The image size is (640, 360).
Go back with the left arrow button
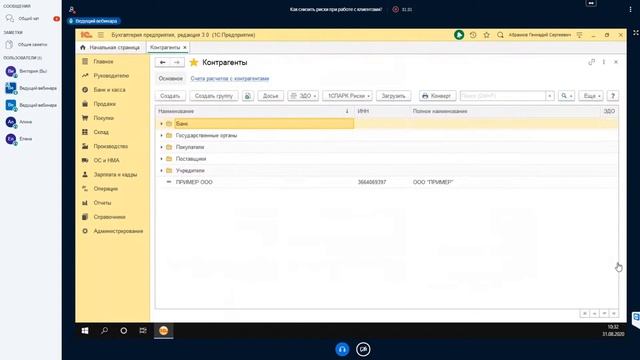click(162, 62)
